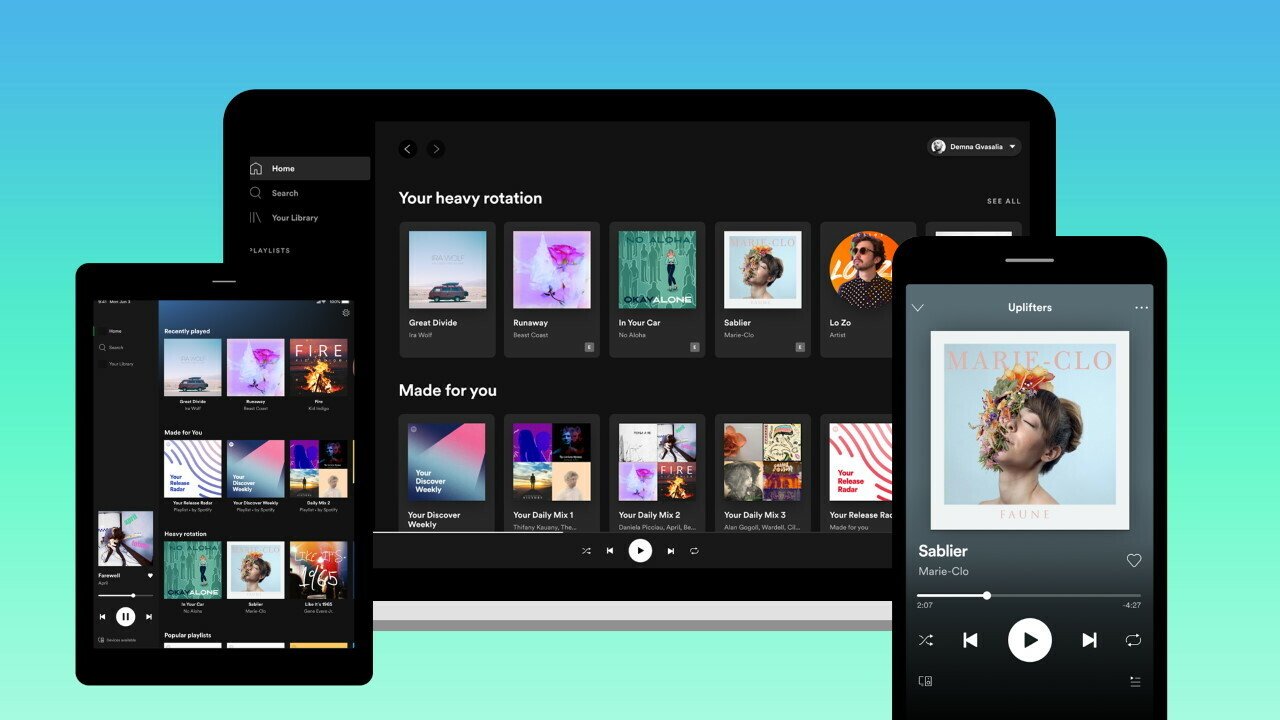Click the forward navigation arrow on the laptop

point(436,149)
